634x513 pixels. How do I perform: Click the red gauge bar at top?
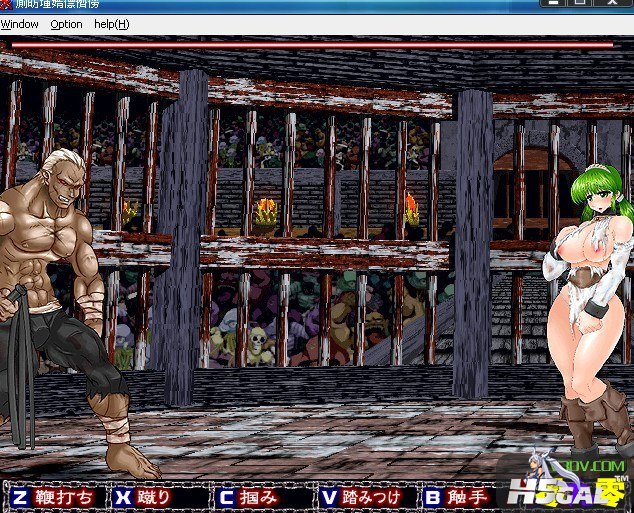coord(312,45)
